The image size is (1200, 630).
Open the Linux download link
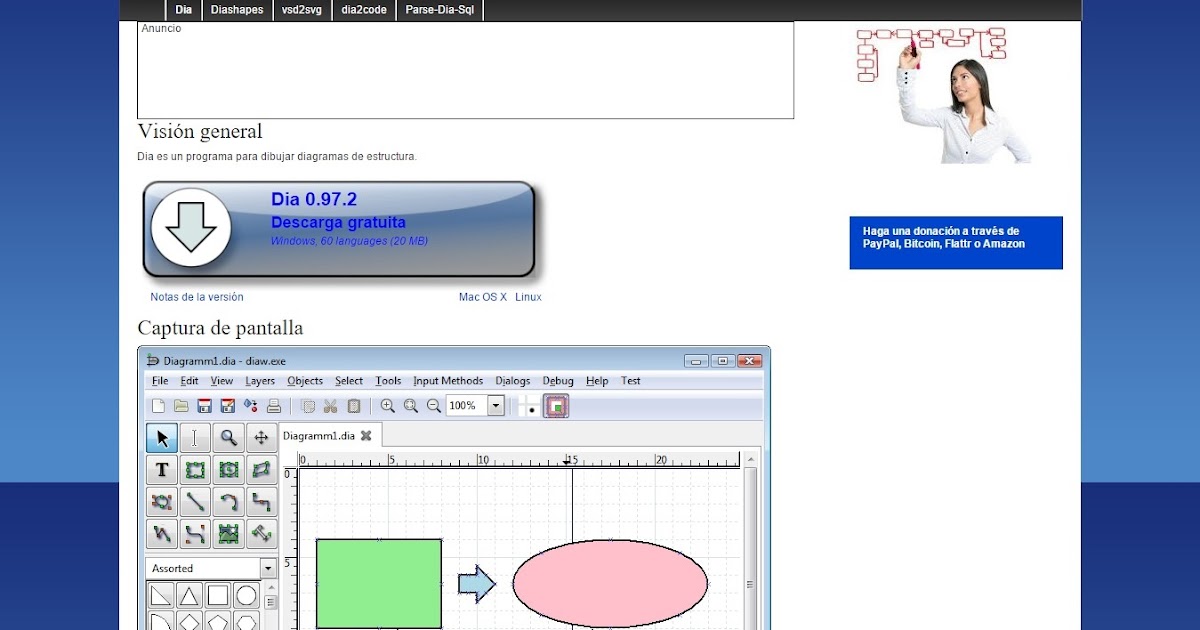coord(528,297)
